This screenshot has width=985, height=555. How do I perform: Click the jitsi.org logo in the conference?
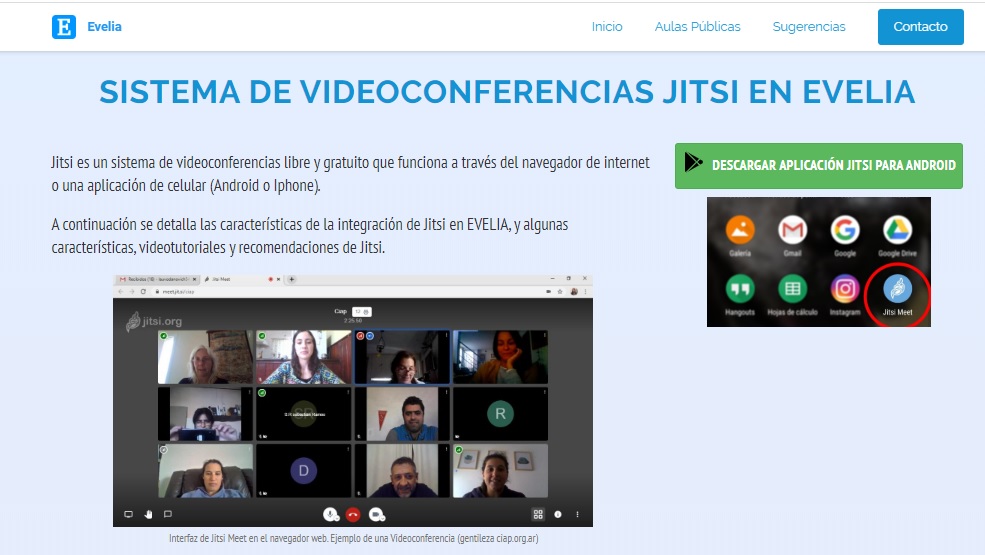point(154,321)
